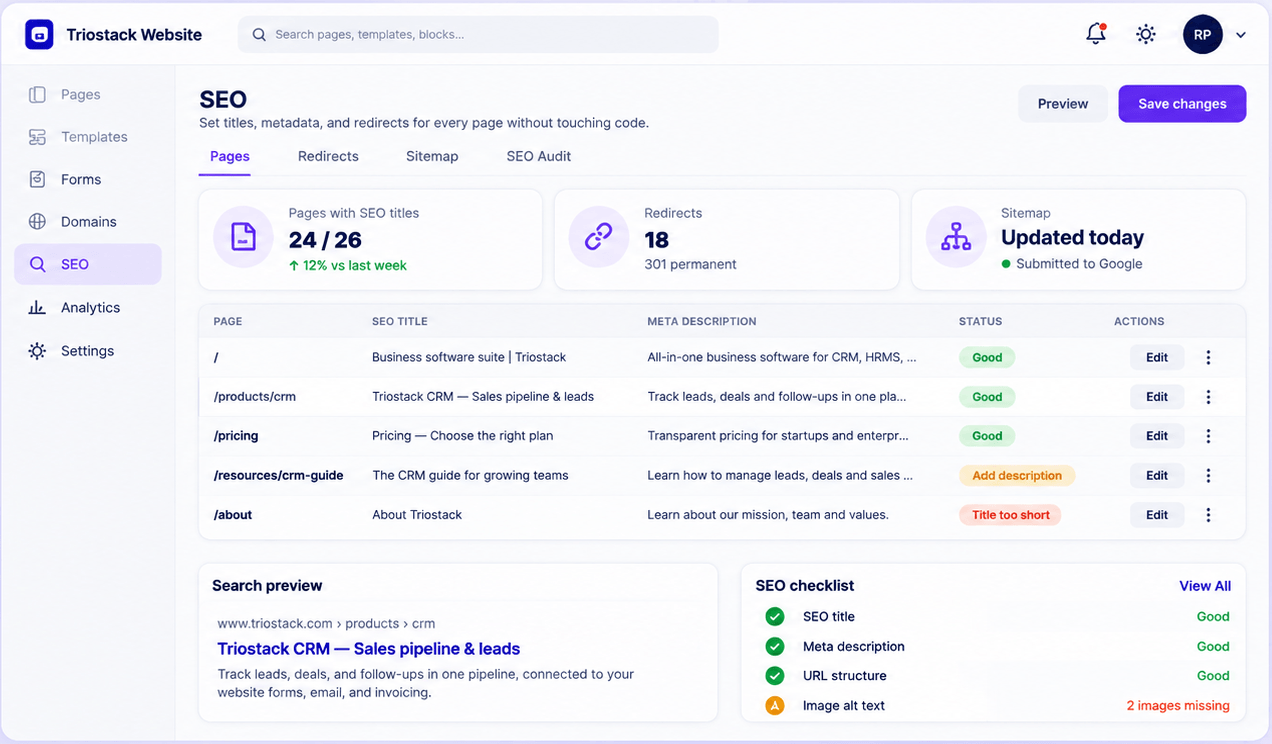This screenshot has height=744, width=1272.
Task: Open more options for /resources/crm-guide row
Action: click(x=1208, y=476)
